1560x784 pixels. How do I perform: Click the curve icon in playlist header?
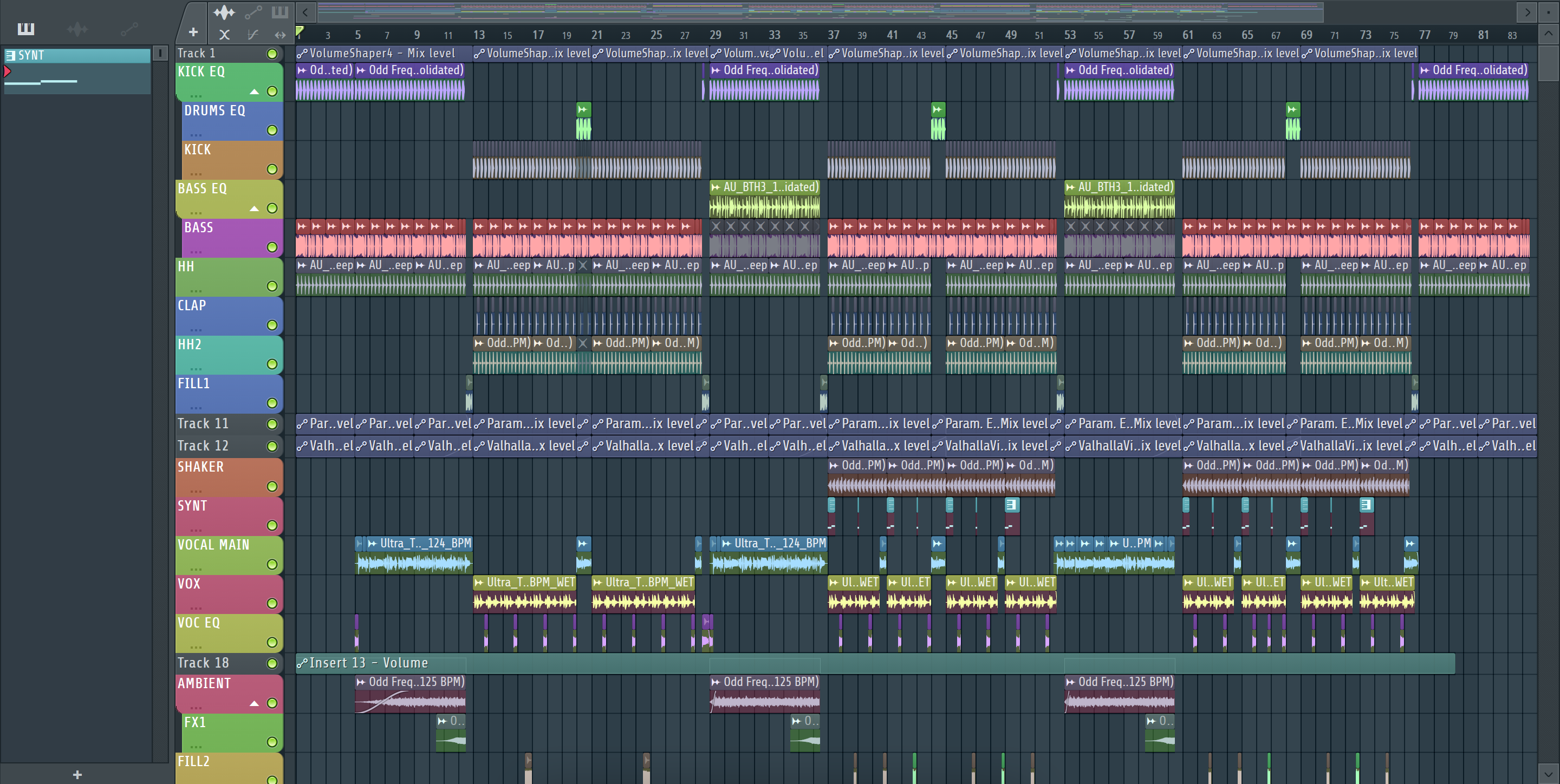click(x=253, y=35)
